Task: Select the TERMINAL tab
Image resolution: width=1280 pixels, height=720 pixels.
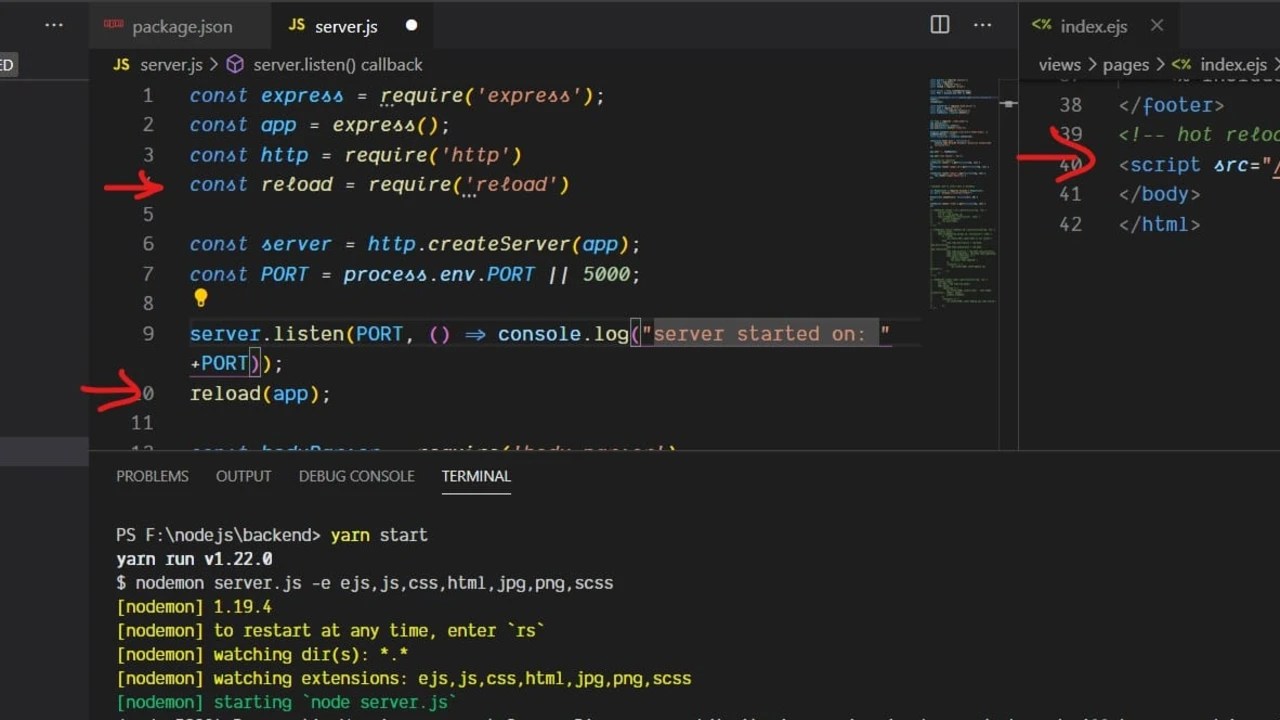Action: tap(476, 477)
